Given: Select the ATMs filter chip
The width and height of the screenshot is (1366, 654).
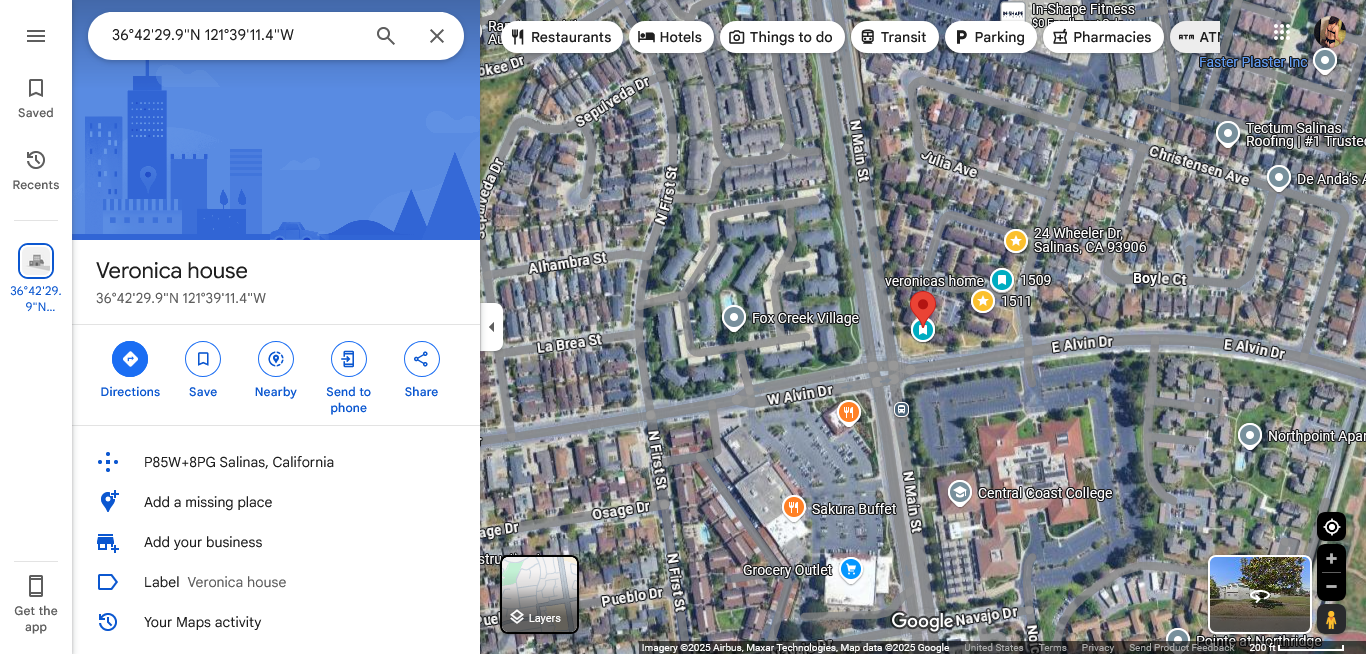Looking at the screenshot, I should point(1196,37).
